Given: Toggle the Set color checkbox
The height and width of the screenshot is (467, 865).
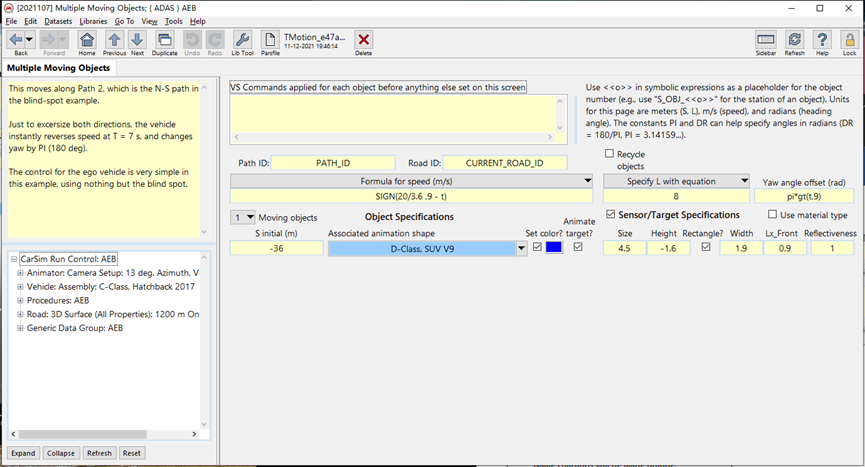Looking at the screenshot, I should [x=537, y=247].
